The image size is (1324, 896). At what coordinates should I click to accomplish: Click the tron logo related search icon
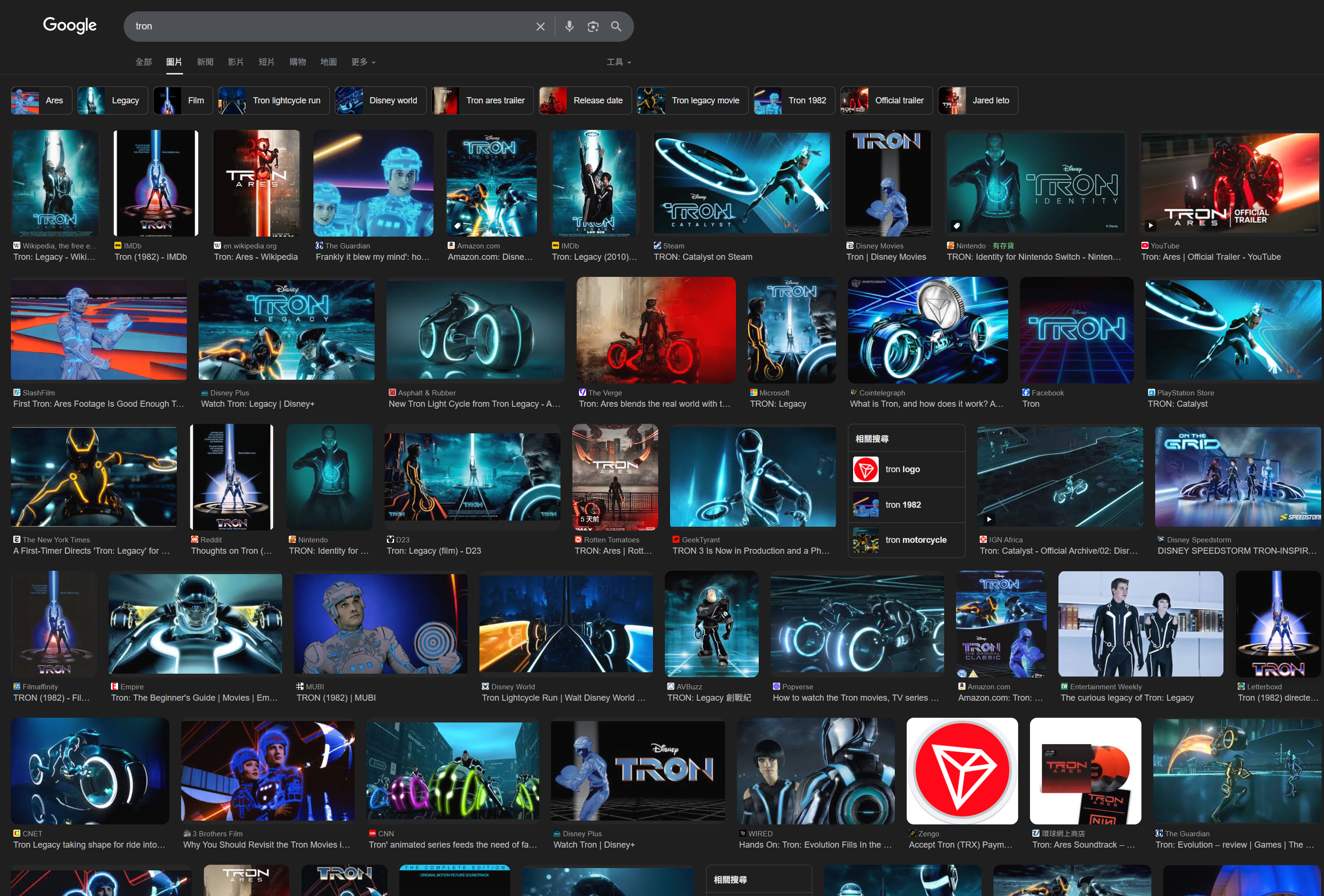pyautogui.click(x=865, y=469)
